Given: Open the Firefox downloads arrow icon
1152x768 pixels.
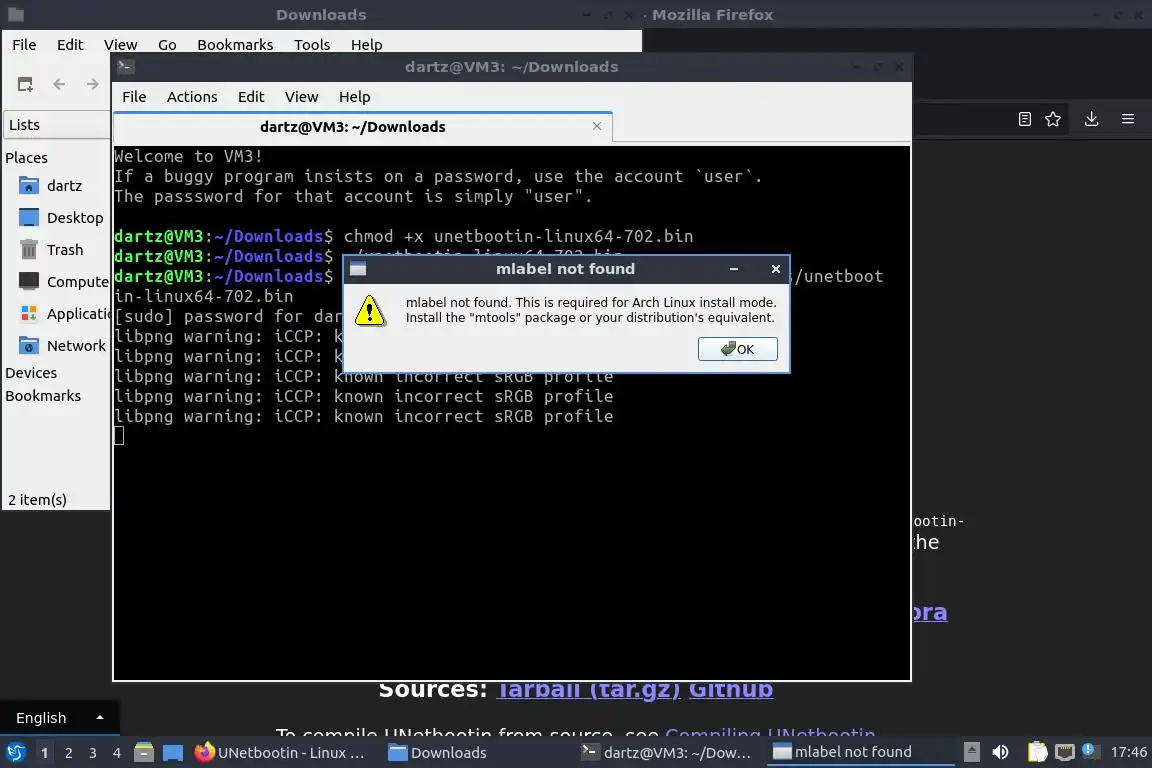Looking at the screenshot, I should click(x=1091, y=119).
